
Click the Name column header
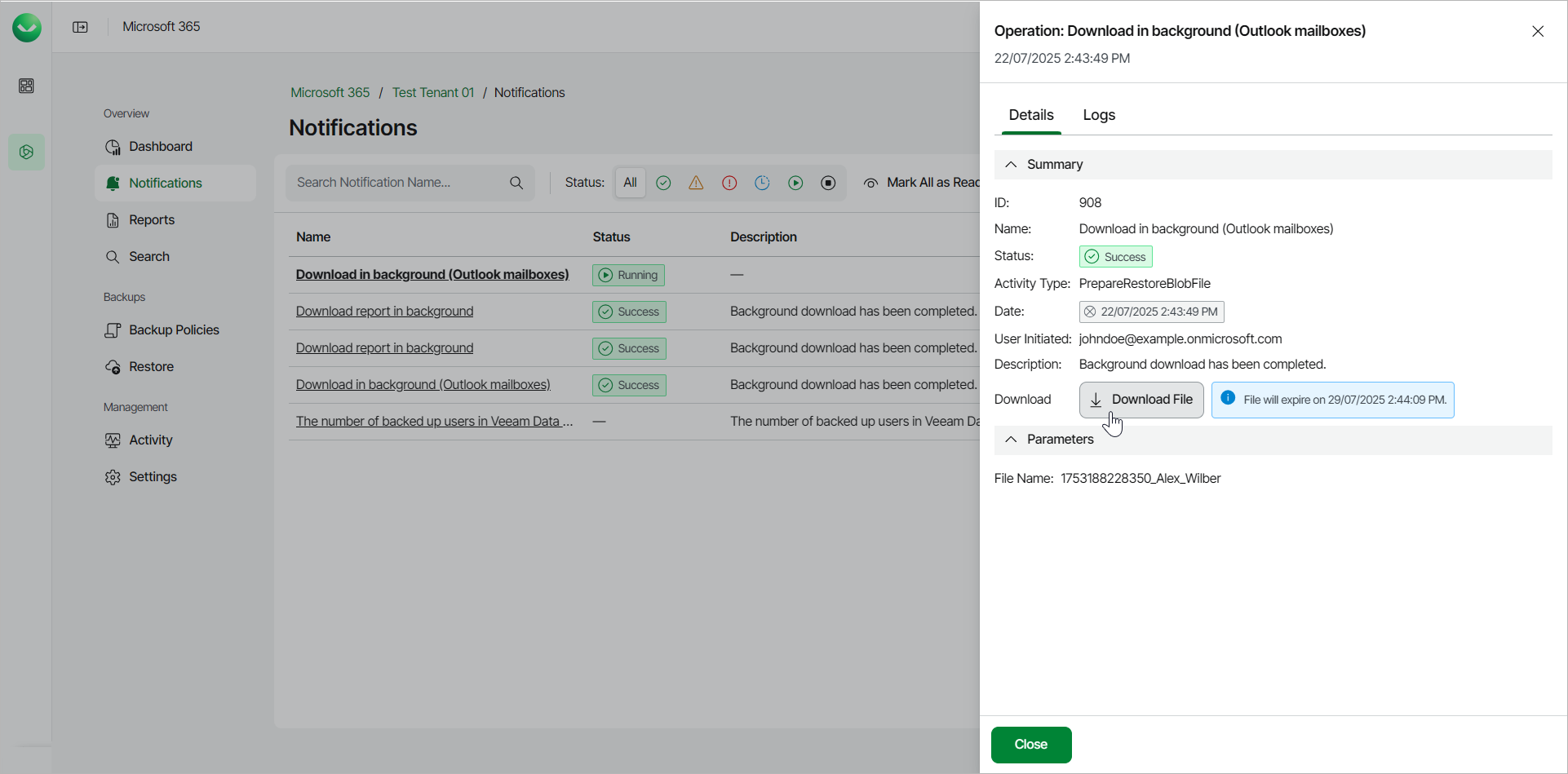[313, 237]
